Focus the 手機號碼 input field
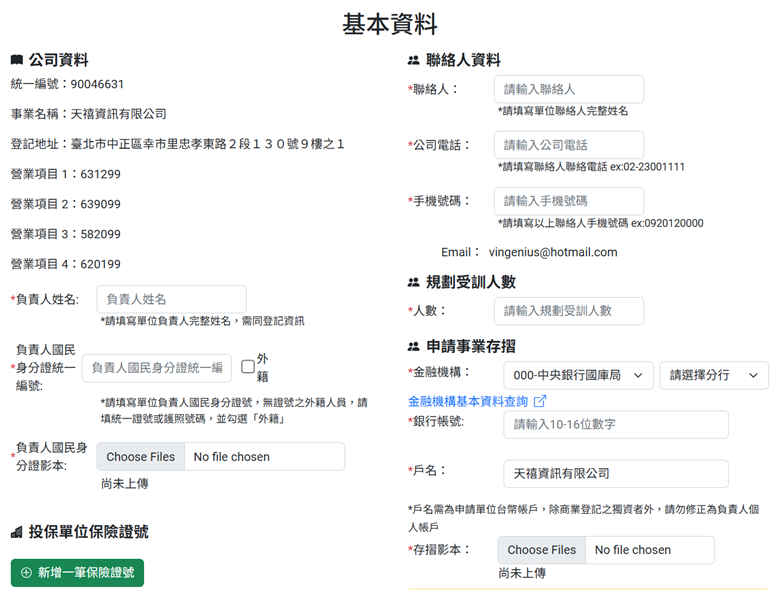 pos(568,201)
